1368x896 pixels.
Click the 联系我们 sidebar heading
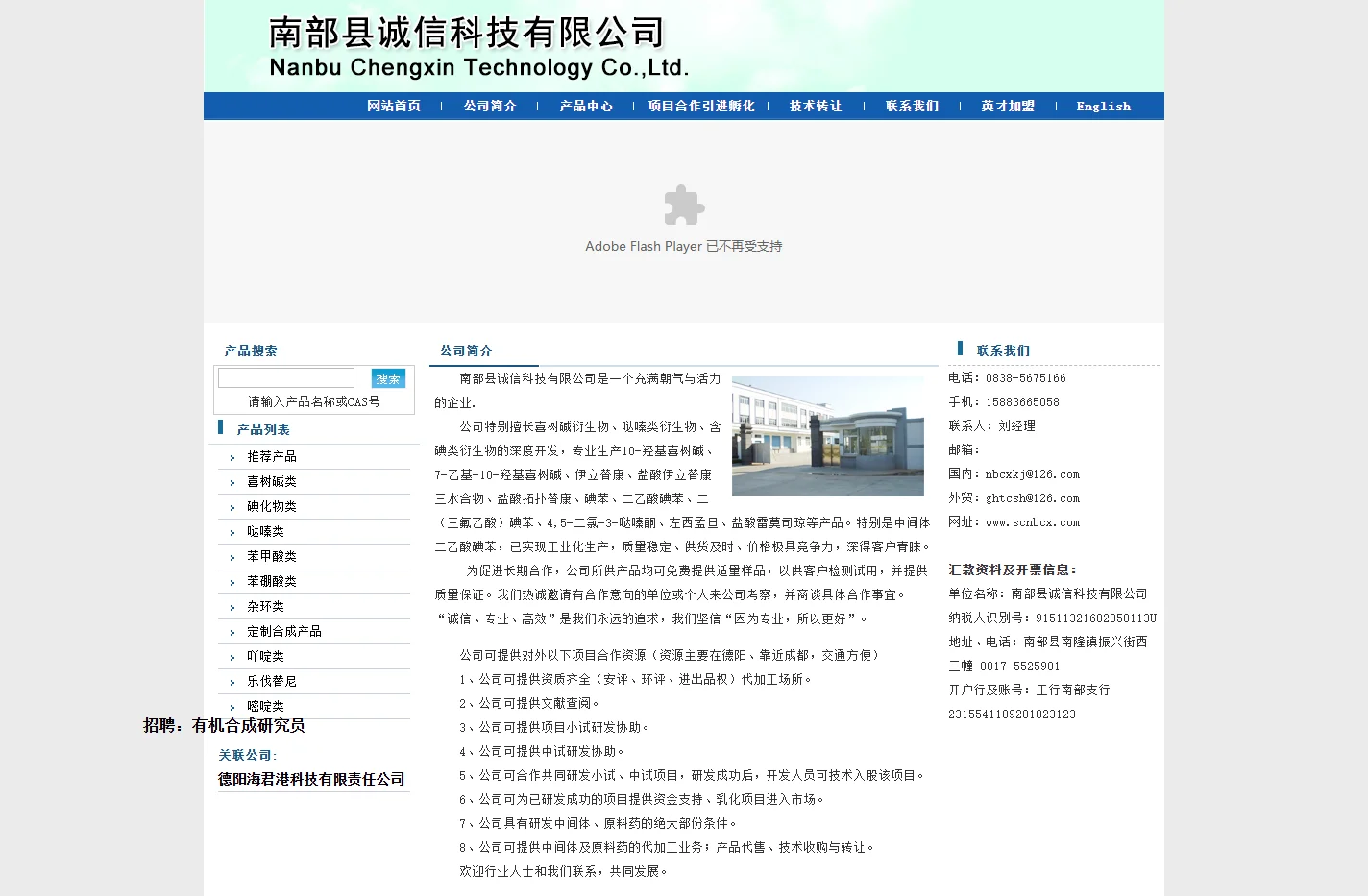1003,351
